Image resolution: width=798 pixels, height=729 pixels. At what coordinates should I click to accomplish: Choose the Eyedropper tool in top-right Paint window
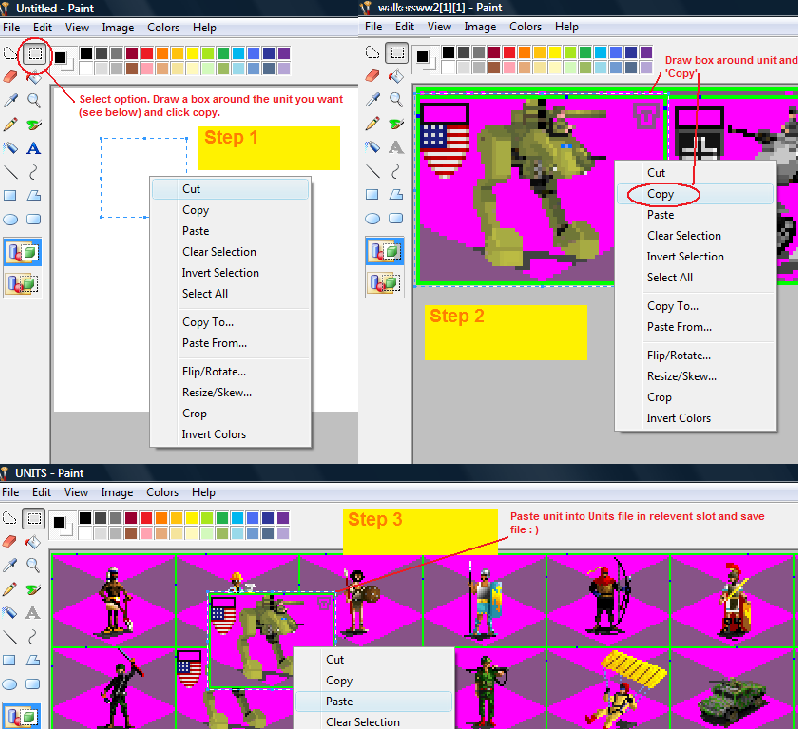(x=373, y=99)
